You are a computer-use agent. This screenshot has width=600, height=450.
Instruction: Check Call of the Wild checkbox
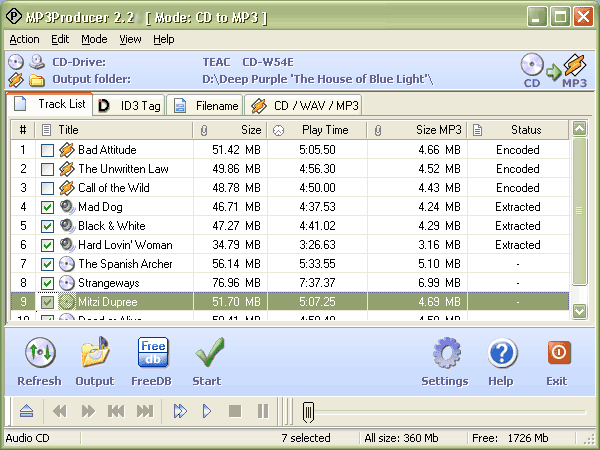[x=47, y=188]
